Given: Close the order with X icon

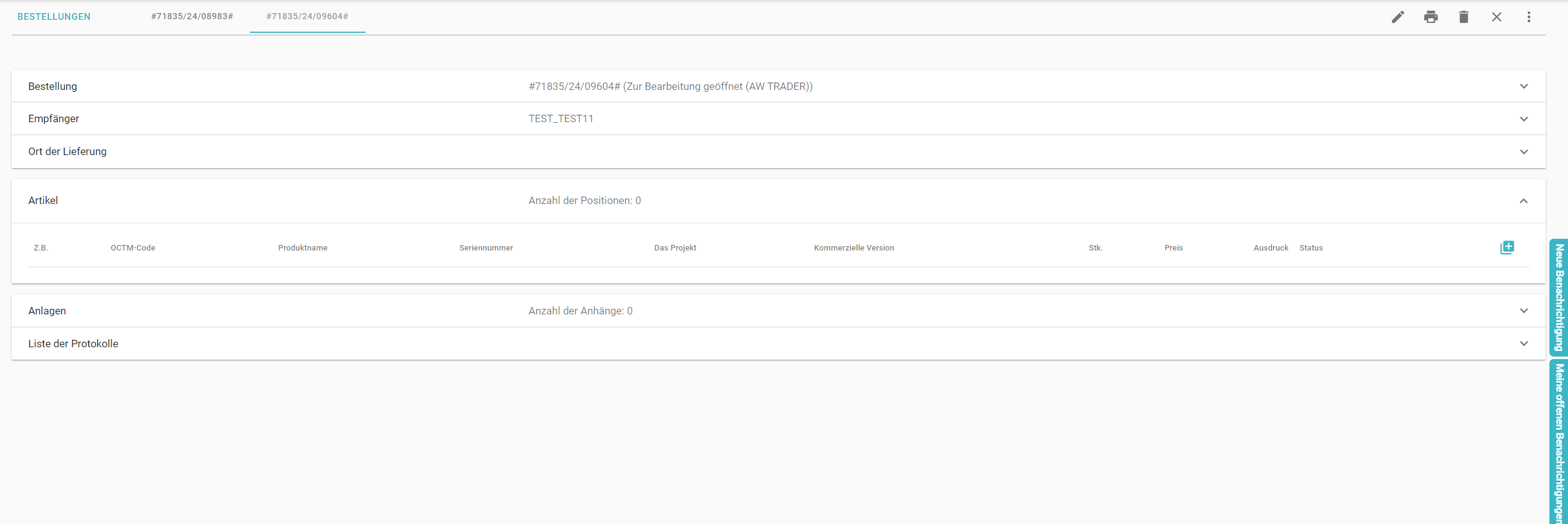Looking at the screenshot, I should coord(1496,17).
